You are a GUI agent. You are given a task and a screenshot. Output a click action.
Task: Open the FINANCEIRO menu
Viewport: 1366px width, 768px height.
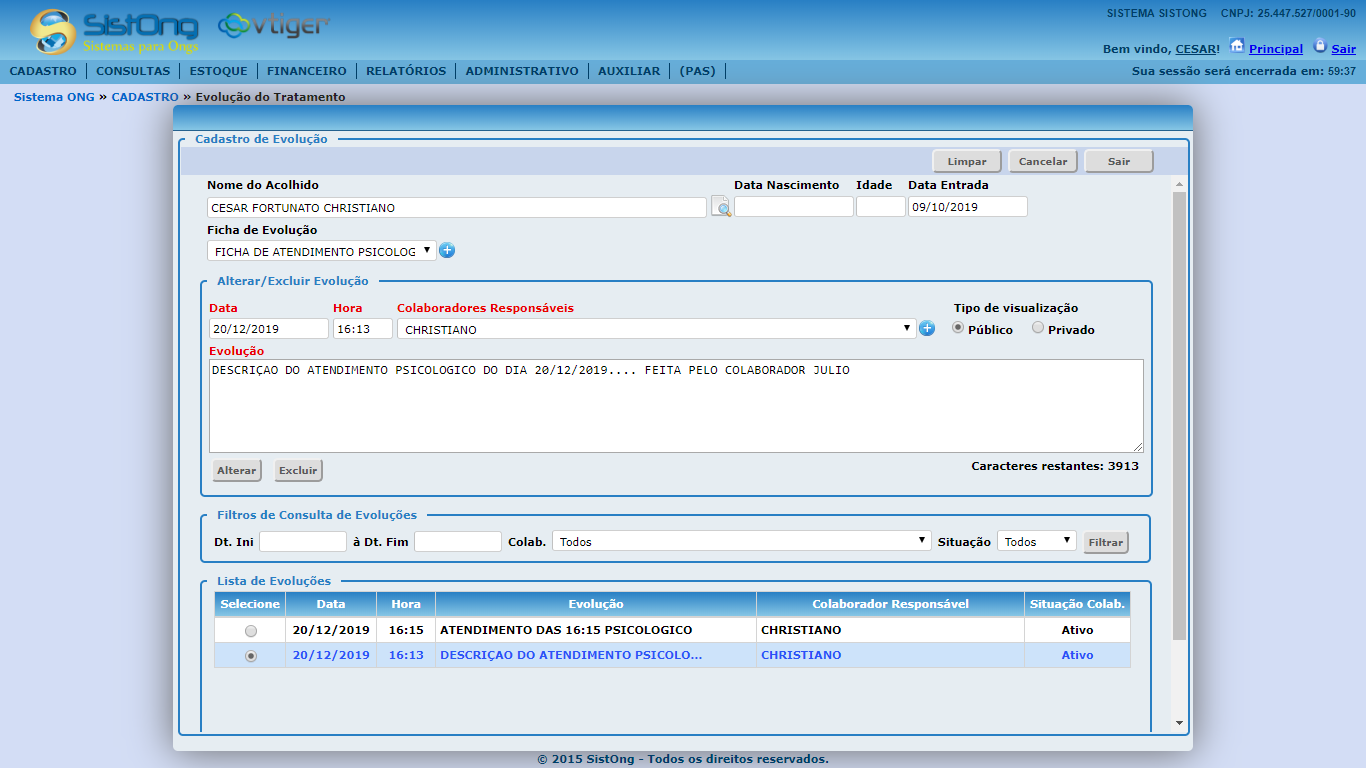click(x=307, y=71)
